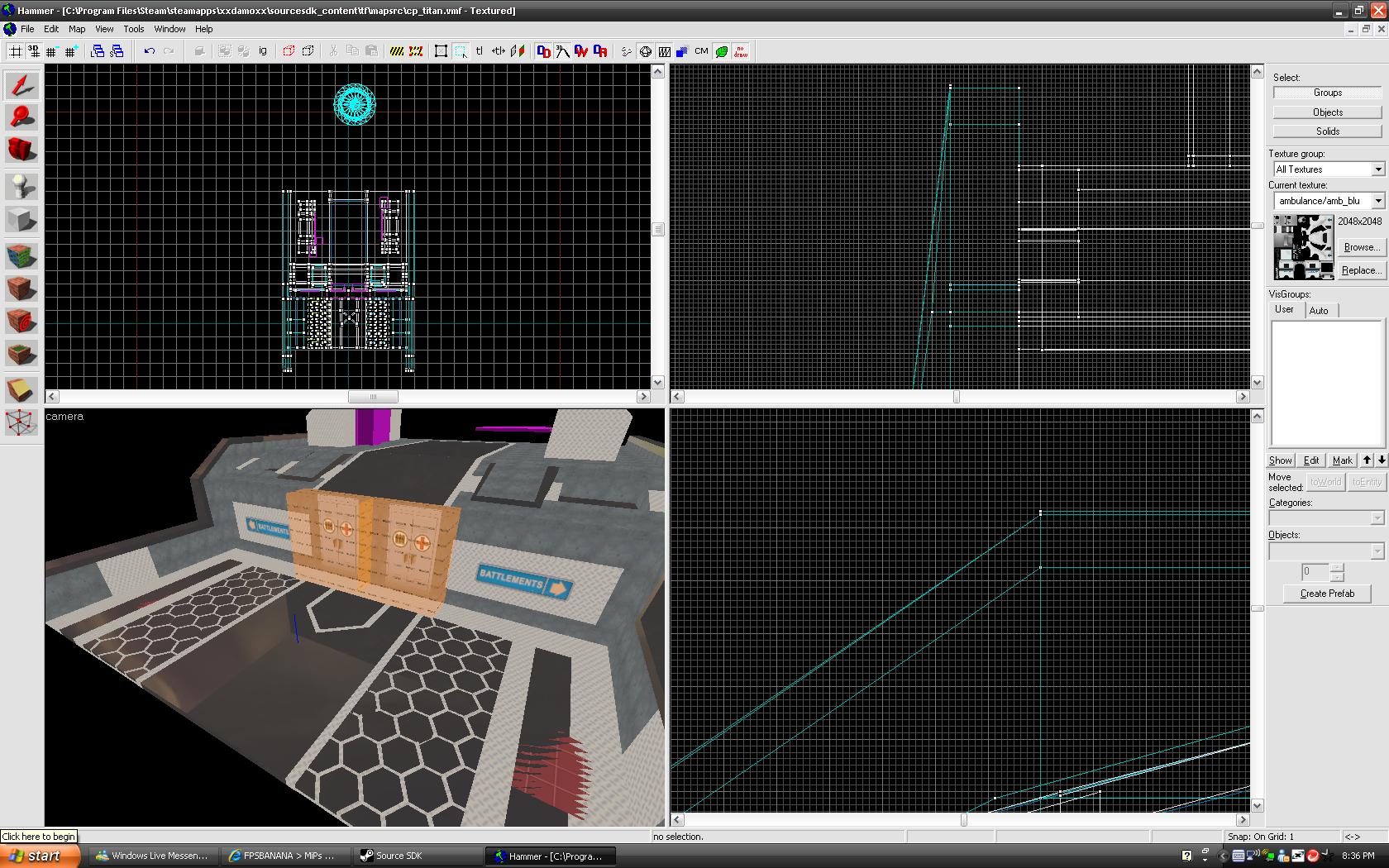Screen dimensions: 1389x868
Task: Select the Toggle Texture Application tool
Action: (21, 255)
